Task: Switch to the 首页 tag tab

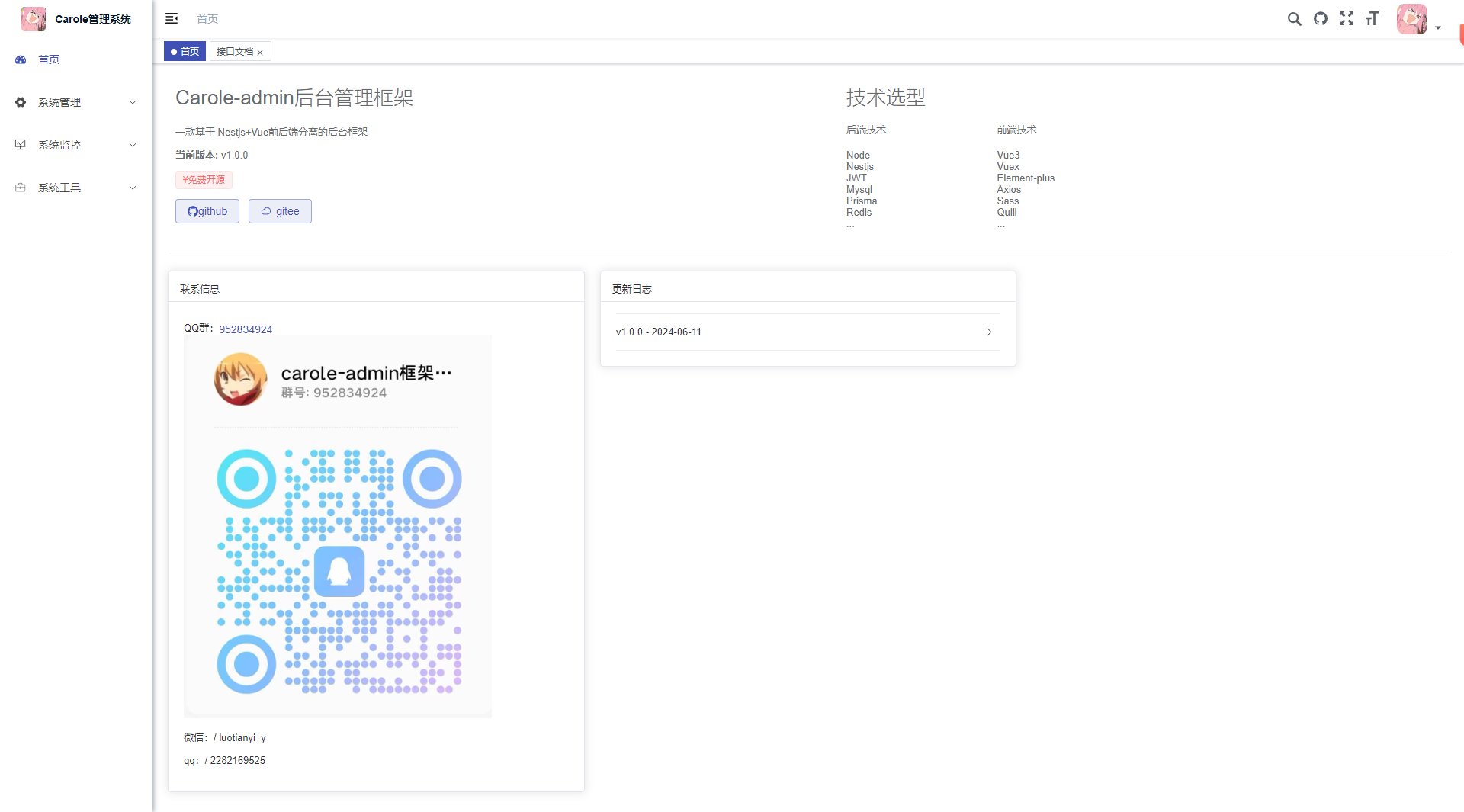Action: click(x=185, y=51)
